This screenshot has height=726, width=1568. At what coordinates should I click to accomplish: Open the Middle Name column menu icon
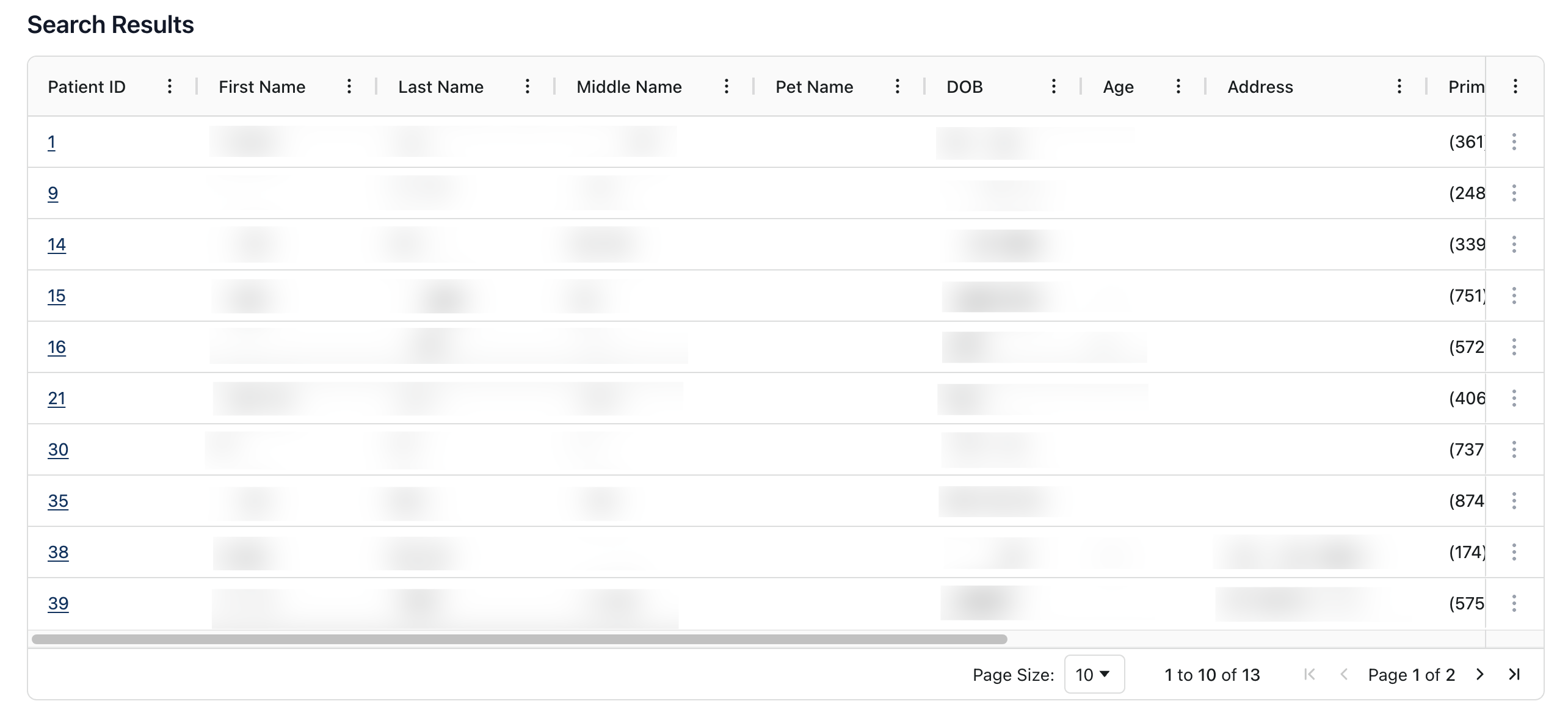coord(727,87)
